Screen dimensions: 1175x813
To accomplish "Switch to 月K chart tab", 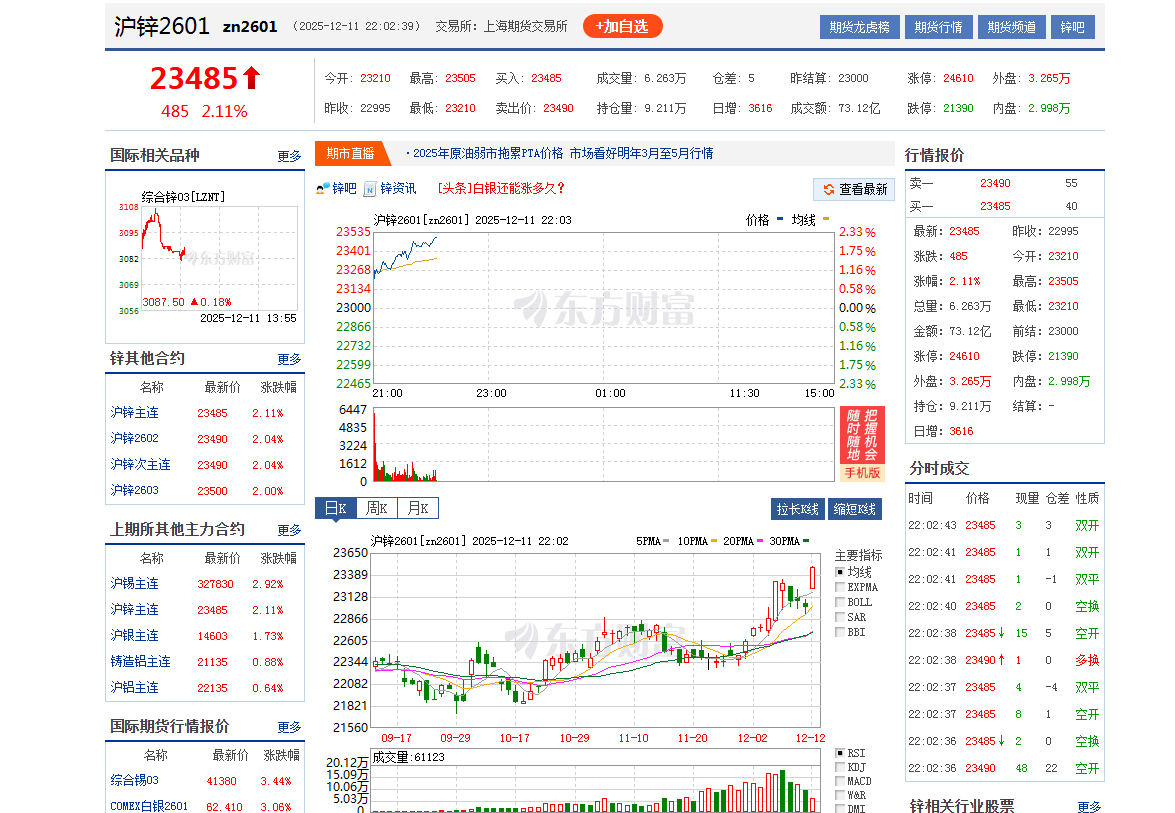I will (418, 508).
